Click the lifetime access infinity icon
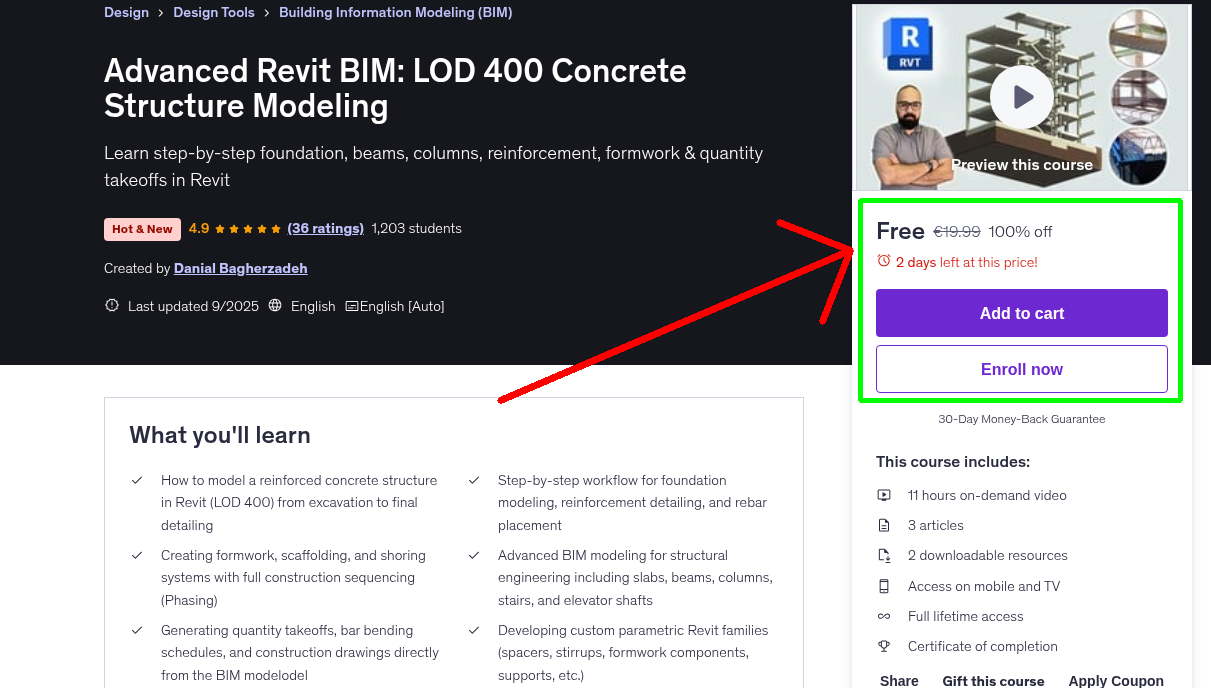 [884, 616]
